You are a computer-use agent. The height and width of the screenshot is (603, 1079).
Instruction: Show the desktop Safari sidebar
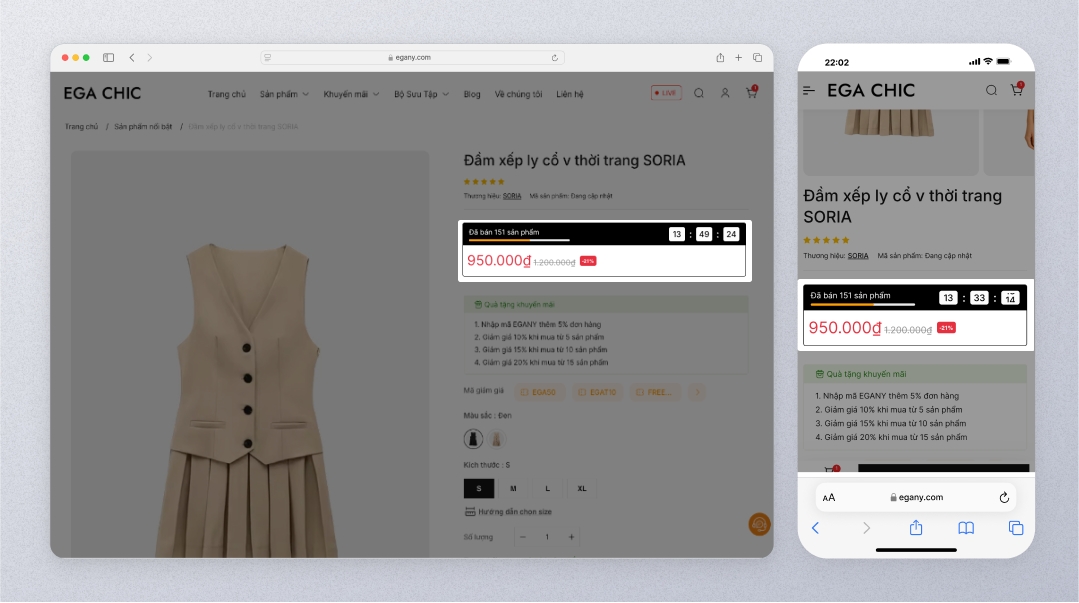coord(108,57)
